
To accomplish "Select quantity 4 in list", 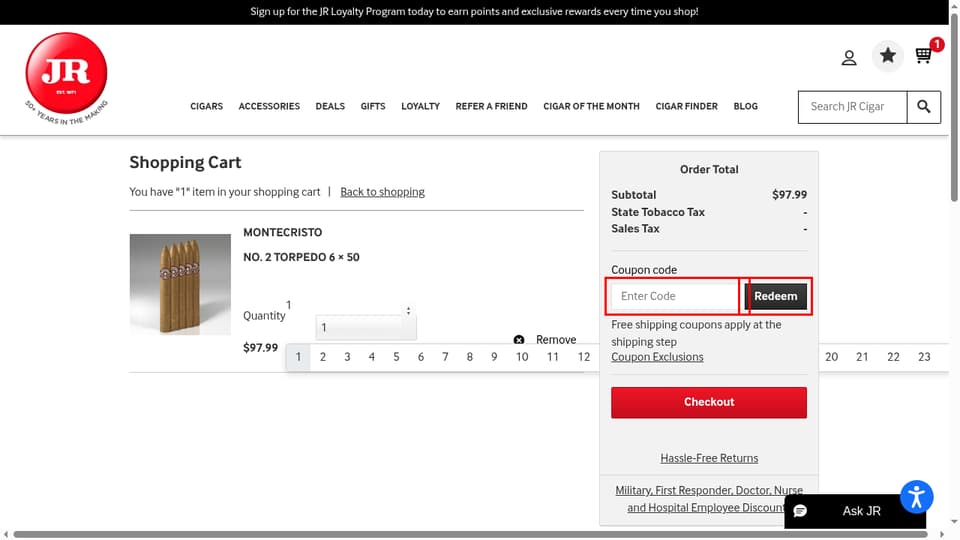I will (372, 357).
